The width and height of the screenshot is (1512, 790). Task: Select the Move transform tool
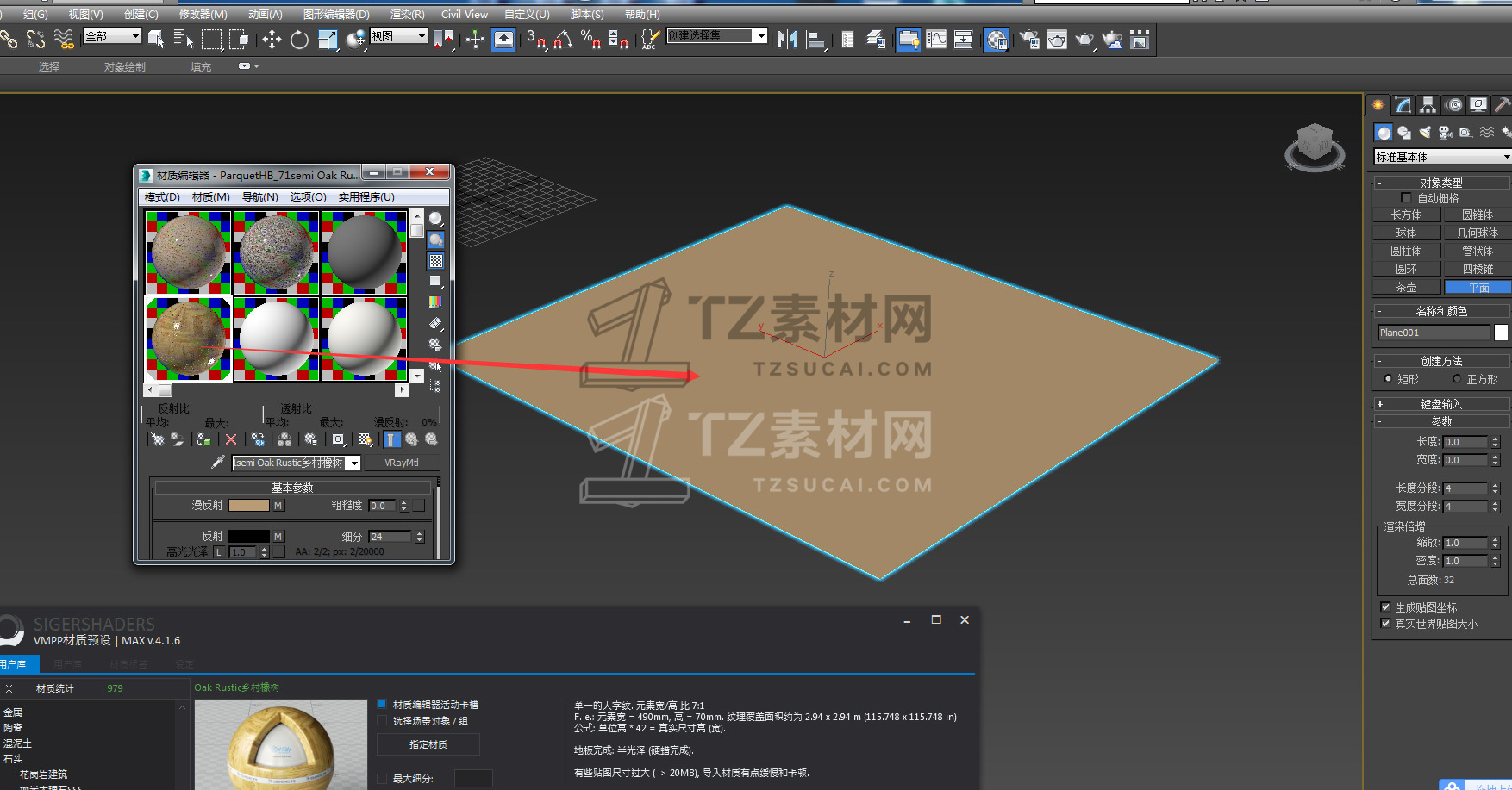[272, 40]
